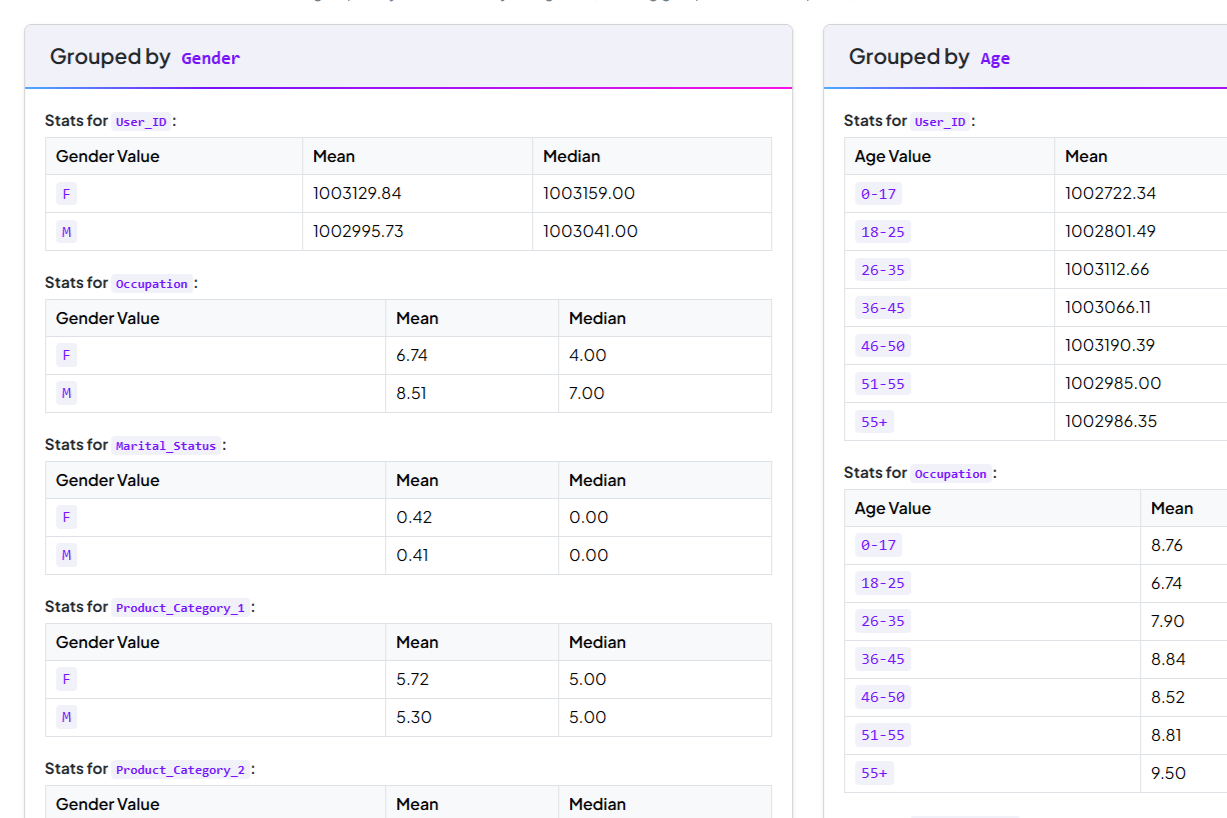Click the 0-17 tag in Age Occupation table

(878, 546)
